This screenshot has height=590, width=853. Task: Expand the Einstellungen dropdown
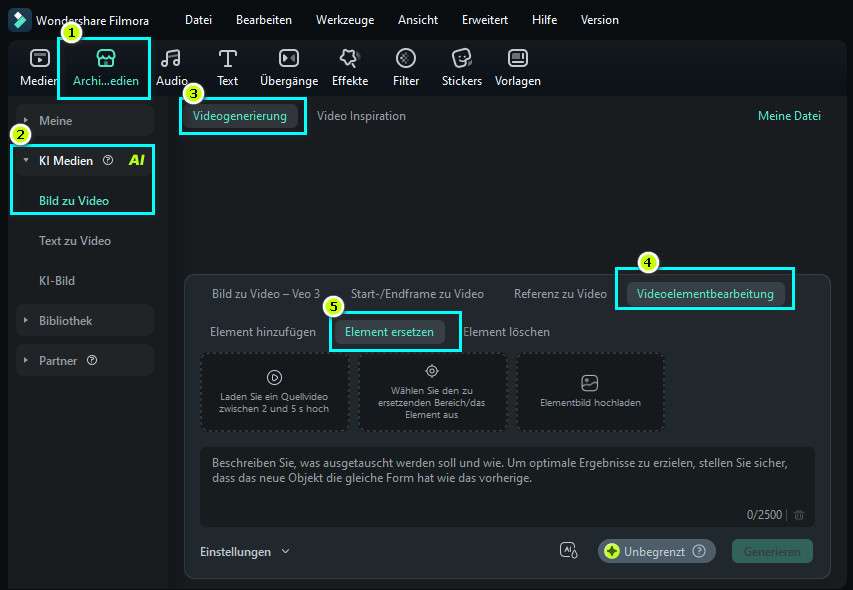click(x=245, y=551)
